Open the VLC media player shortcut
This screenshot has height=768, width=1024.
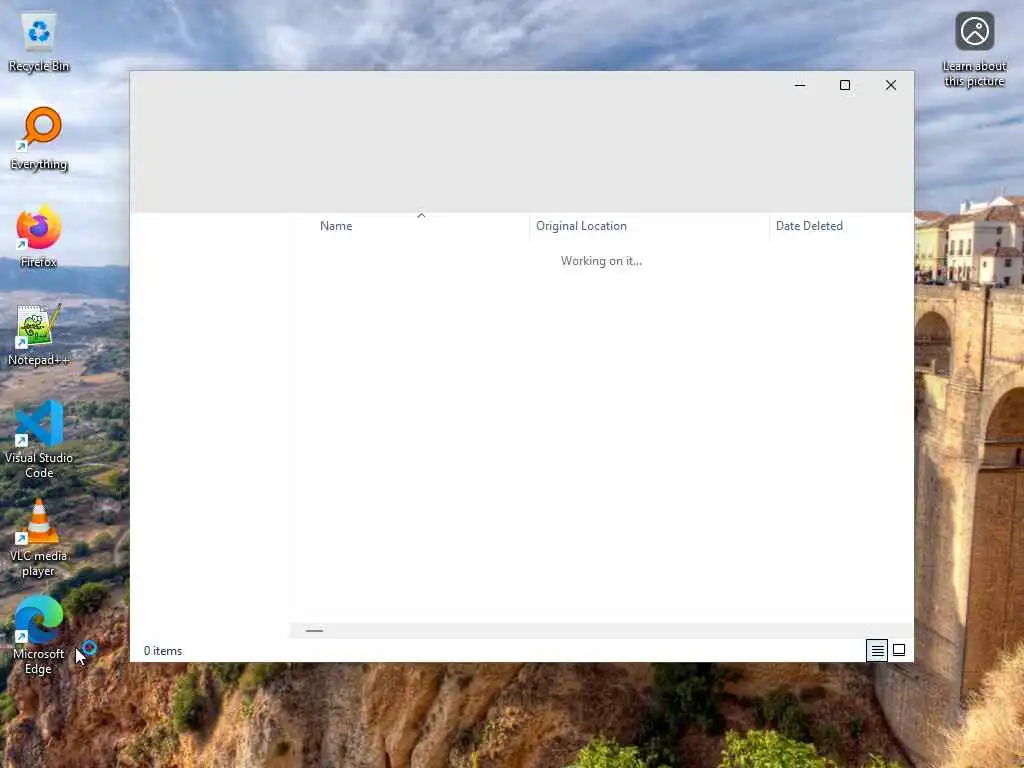point(39,537)
